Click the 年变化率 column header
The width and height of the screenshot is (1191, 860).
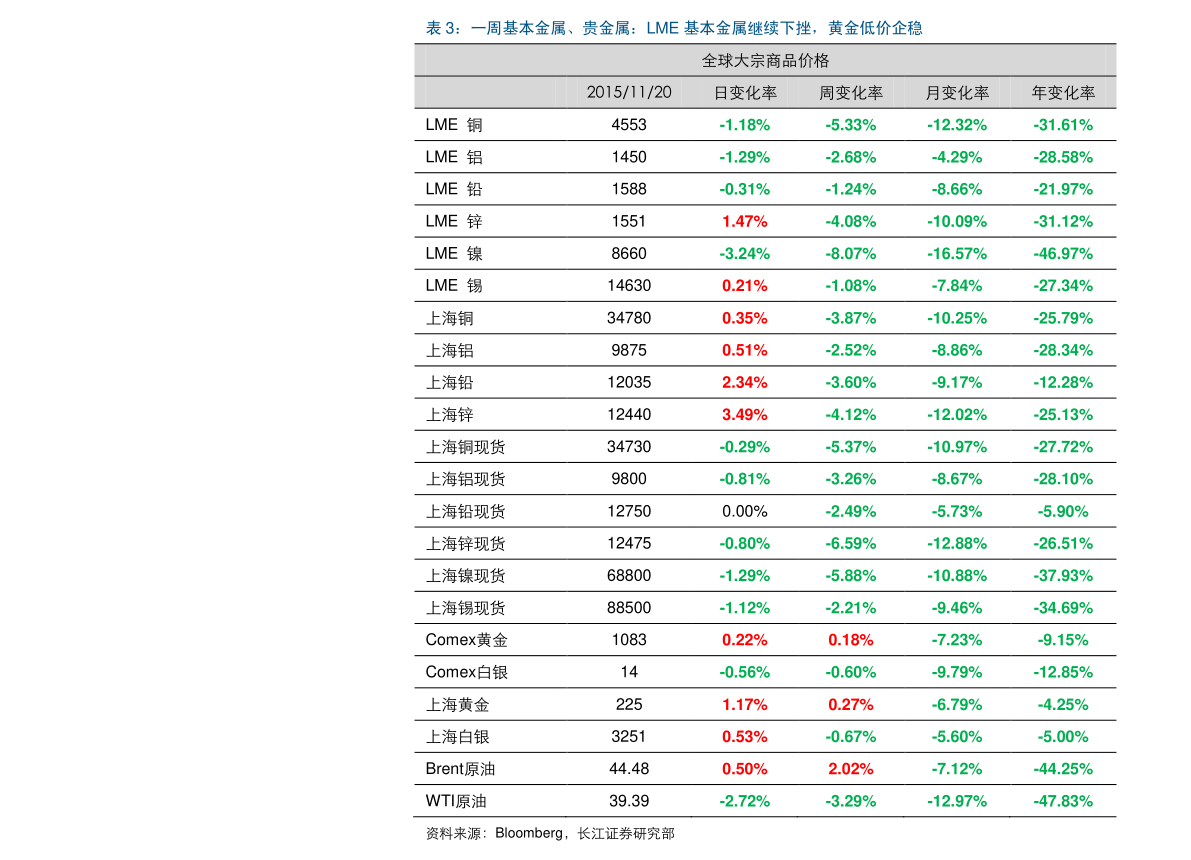[x=1063, y=93]
